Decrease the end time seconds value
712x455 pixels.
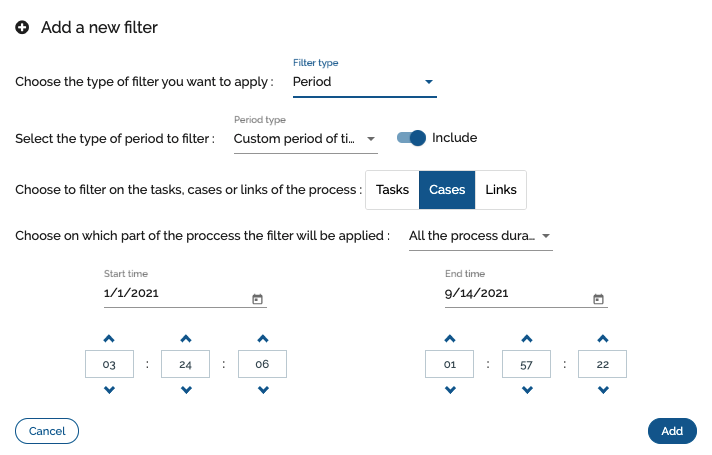point(603,390)
